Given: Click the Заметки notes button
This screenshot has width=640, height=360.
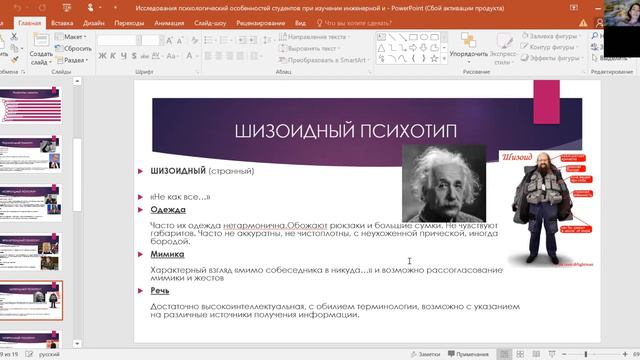Looking at the screenshot, I should pos(425,354).
